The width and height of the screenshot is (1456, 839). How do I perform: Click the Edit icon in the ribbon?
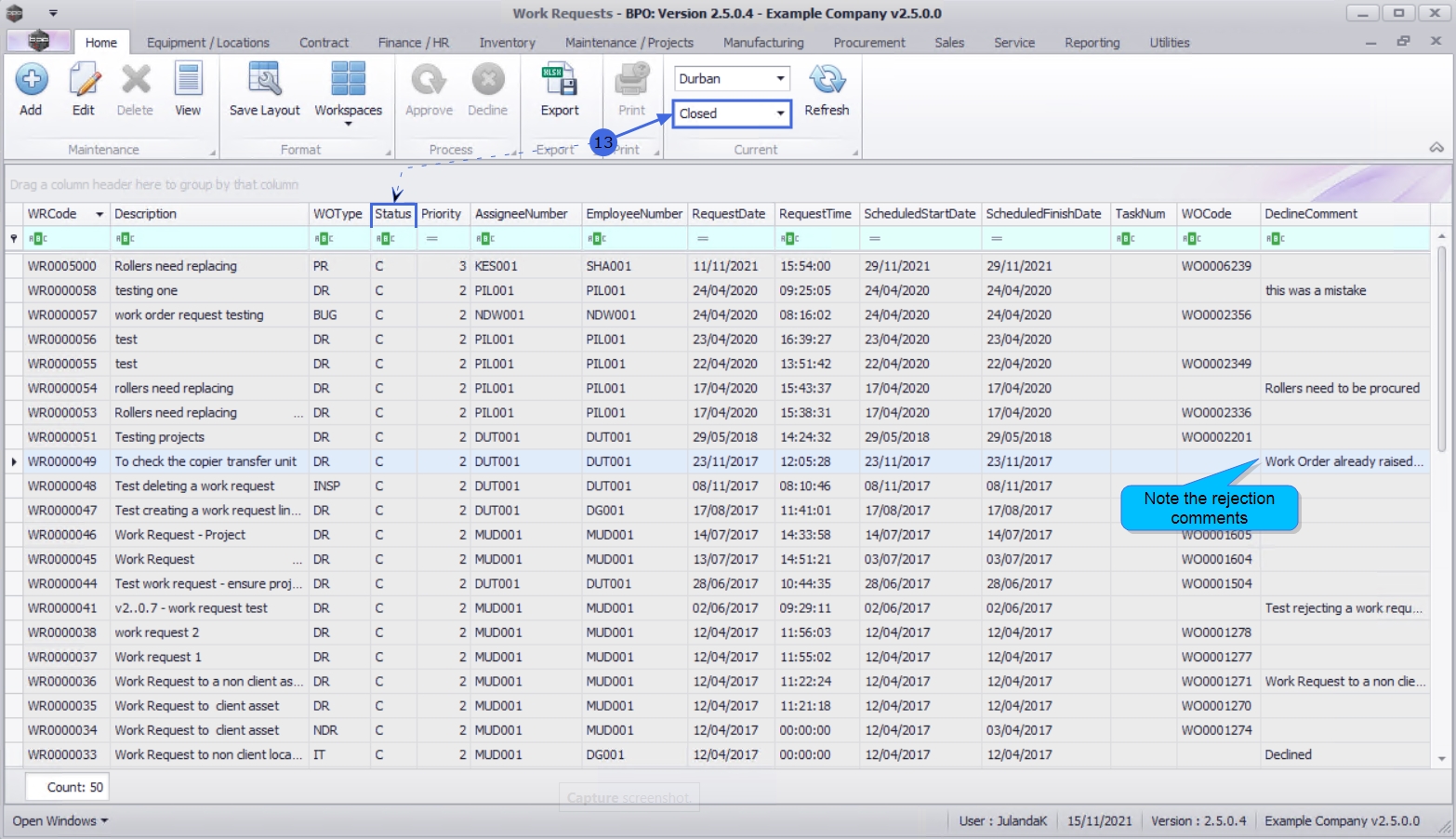(84, 81)
